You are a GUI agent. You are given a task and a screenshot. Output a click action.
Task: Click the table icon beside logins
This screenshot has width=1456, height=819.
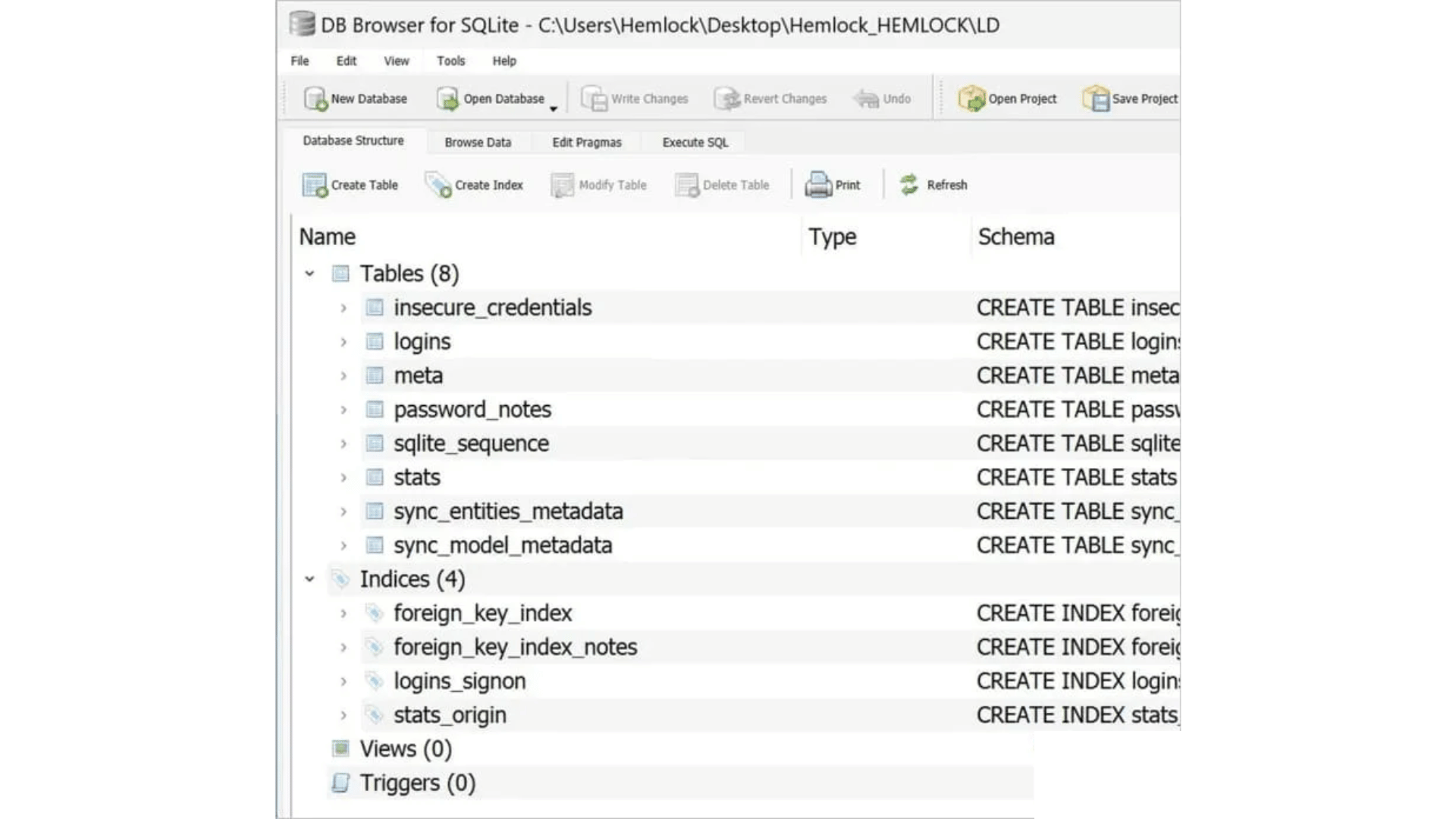(x=375, y=341)
